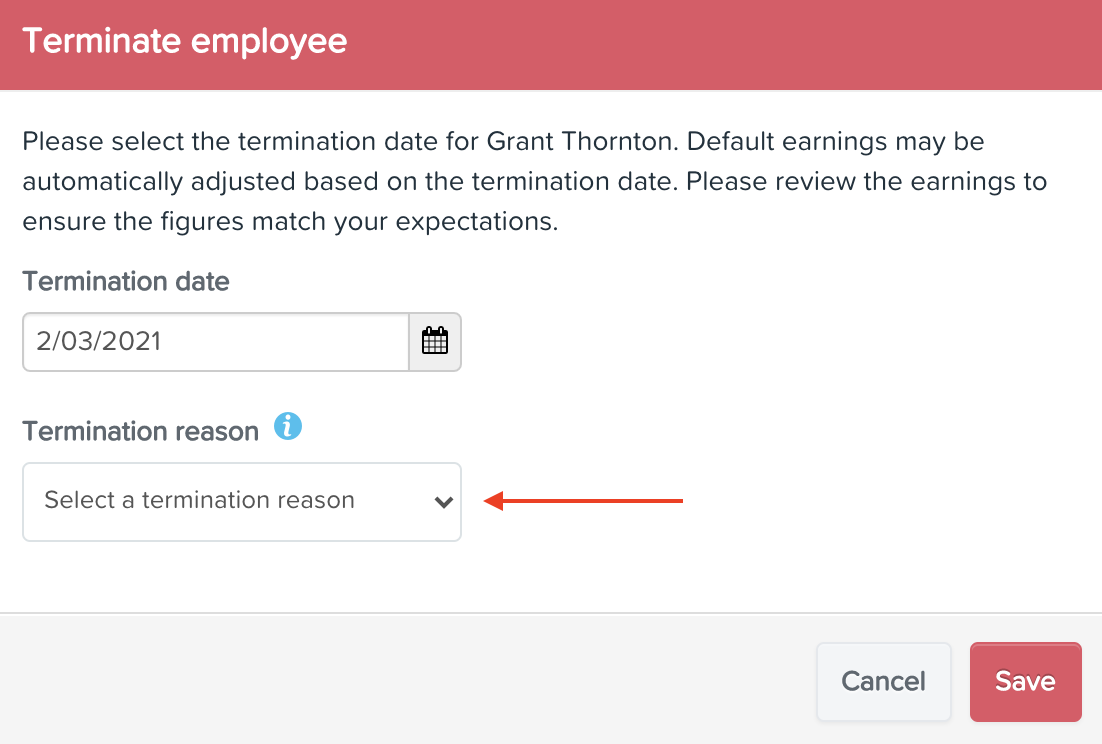Expand the termination reason chevron arrow

point(443,502)
